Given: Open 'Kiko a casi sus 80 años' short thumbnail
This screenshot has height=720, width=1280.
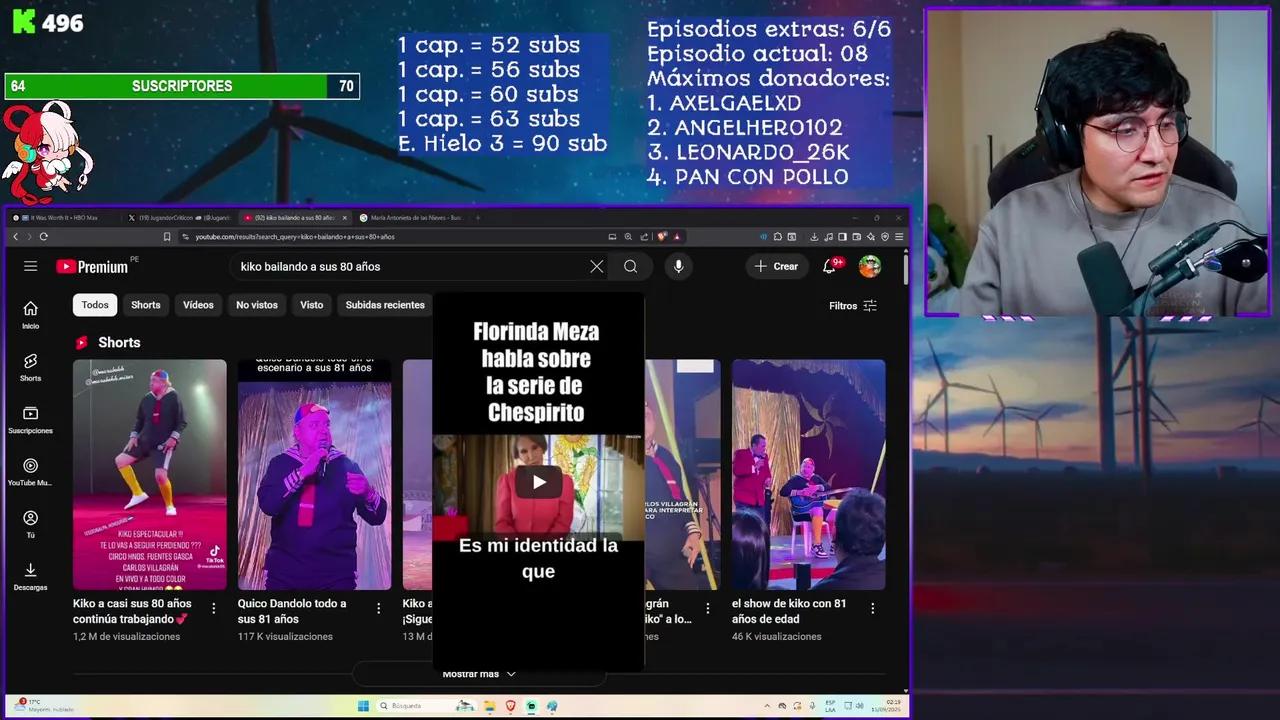Looking at the screenshot, I should tap(150, 475).
